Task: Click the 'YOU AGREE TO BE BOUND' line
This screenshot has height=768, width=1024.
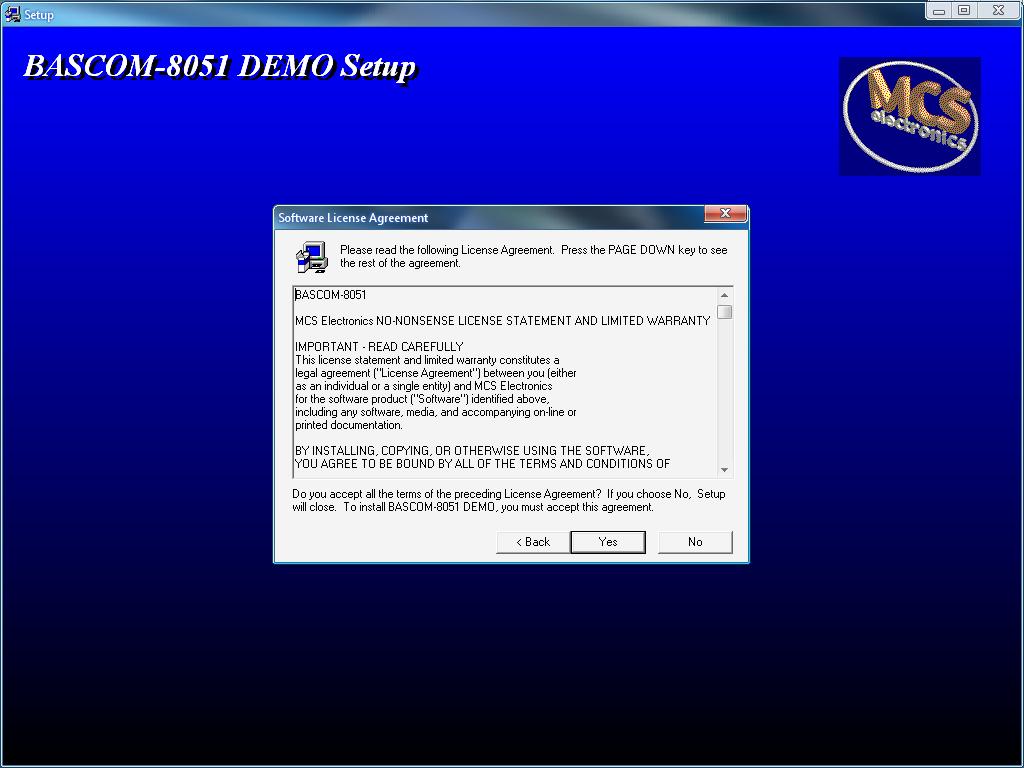Action: 483,464
